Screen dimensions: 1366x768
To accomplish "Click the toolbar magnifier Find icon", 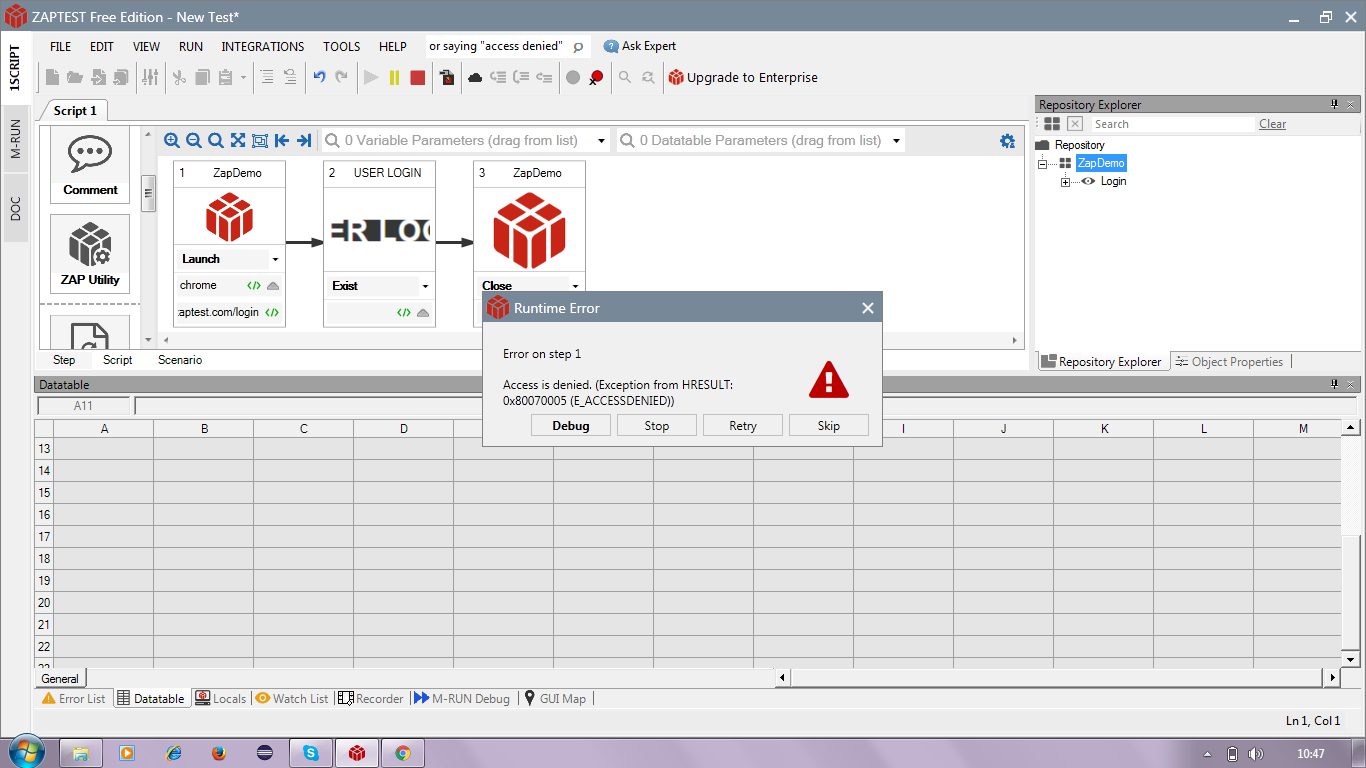I will click(x=625, y=77).
